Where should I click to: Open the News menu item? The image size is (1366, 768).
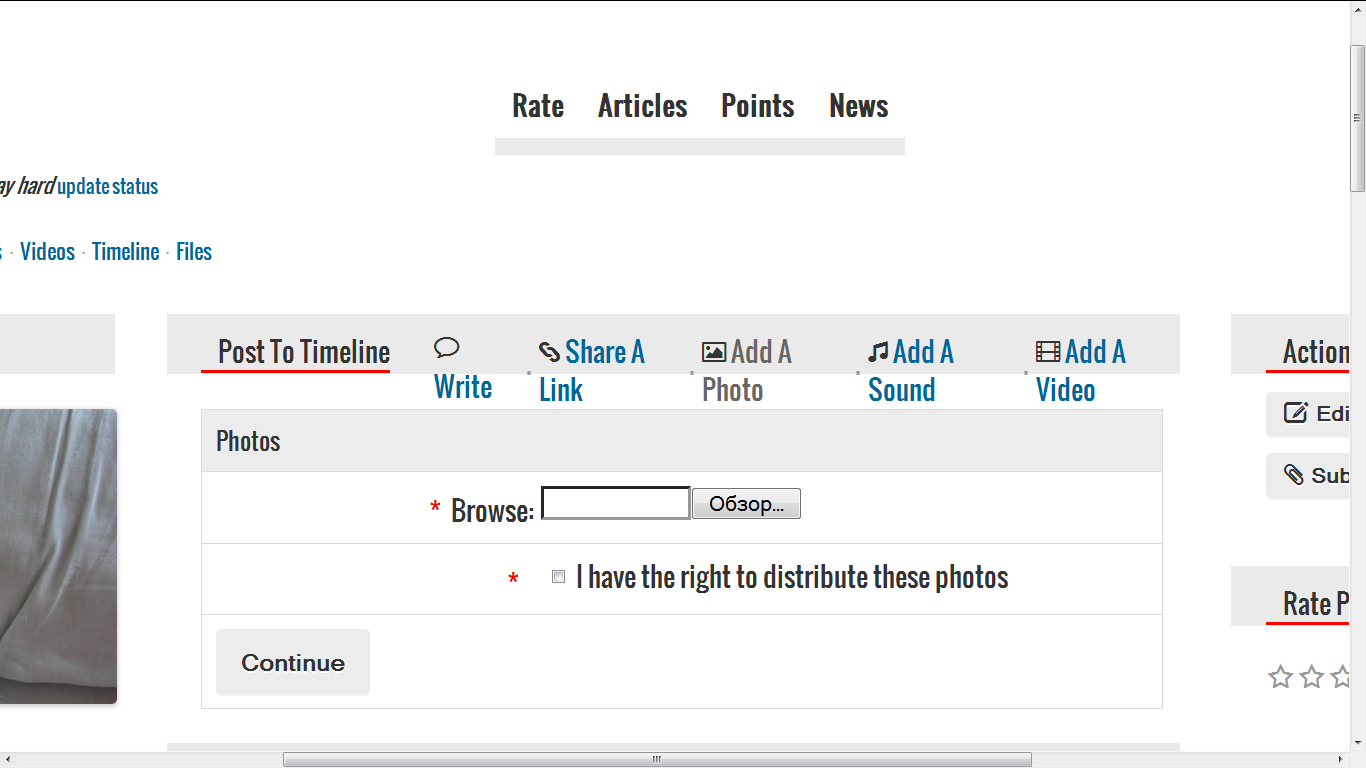[x=859, y=106]
